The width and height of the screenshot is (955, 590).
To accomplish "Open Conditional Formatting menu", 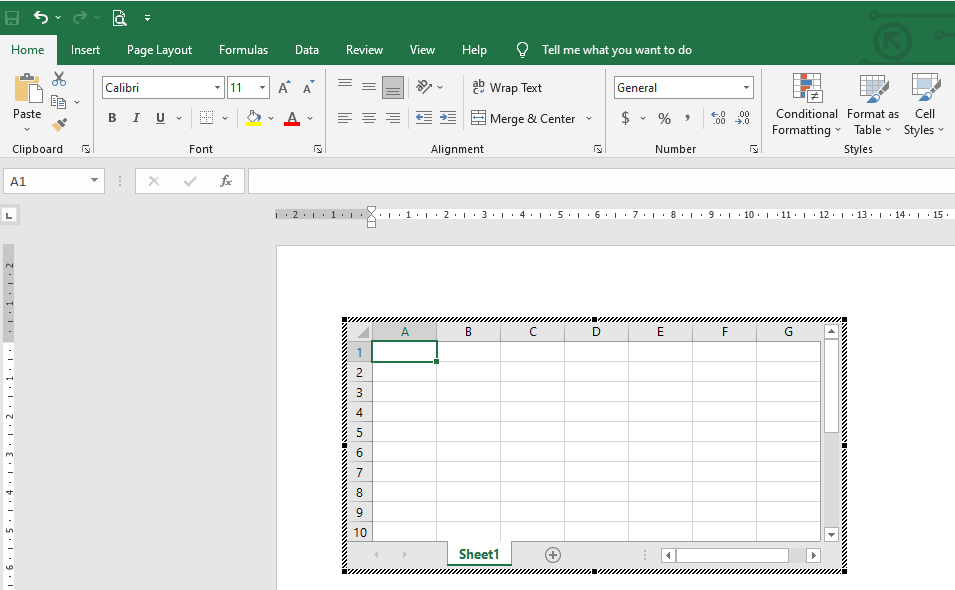I will (806, 105).
